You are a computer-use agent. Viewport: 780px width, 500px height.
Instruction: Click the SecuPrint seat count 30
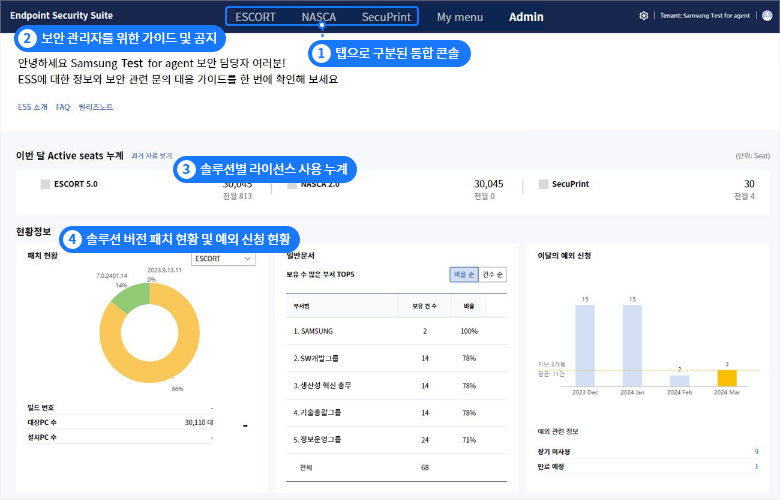click(x=749, y=184)
